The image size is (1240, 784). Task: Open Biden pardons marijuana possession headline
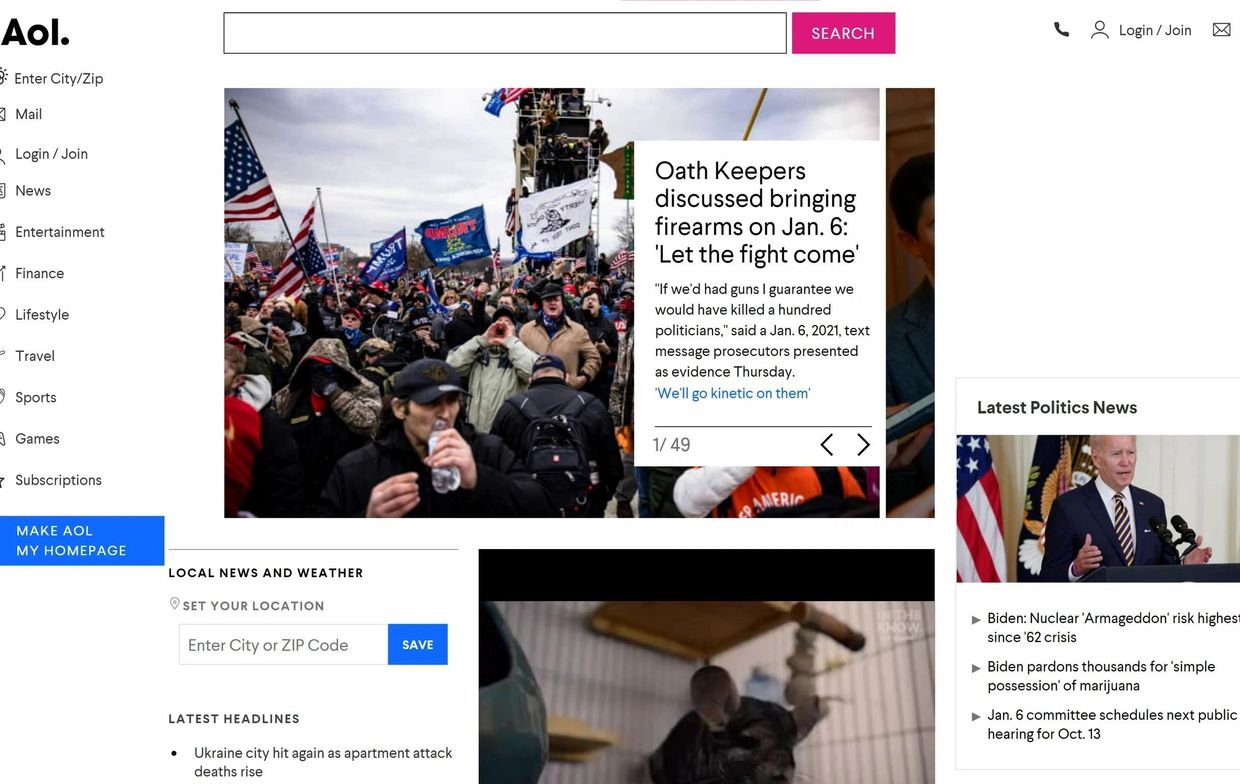[x=1101, y=676]
